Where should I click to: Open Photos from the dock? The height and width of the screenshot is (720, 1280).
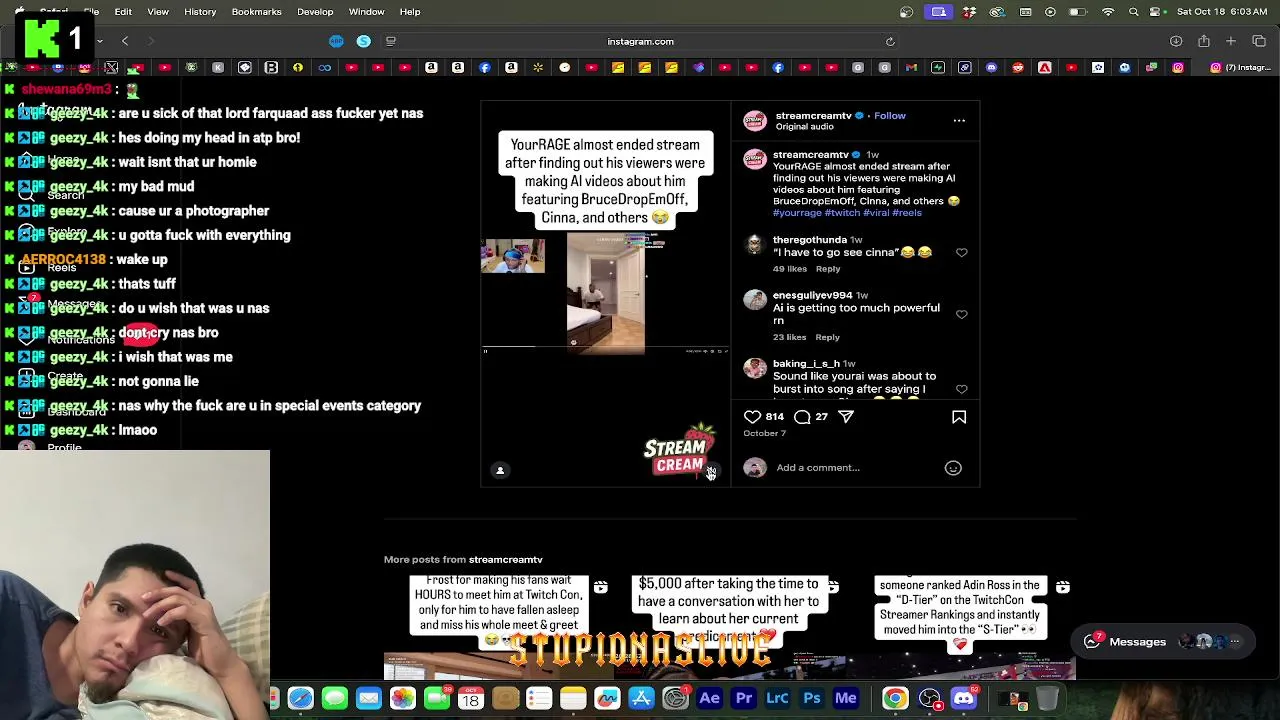[403, 699]
